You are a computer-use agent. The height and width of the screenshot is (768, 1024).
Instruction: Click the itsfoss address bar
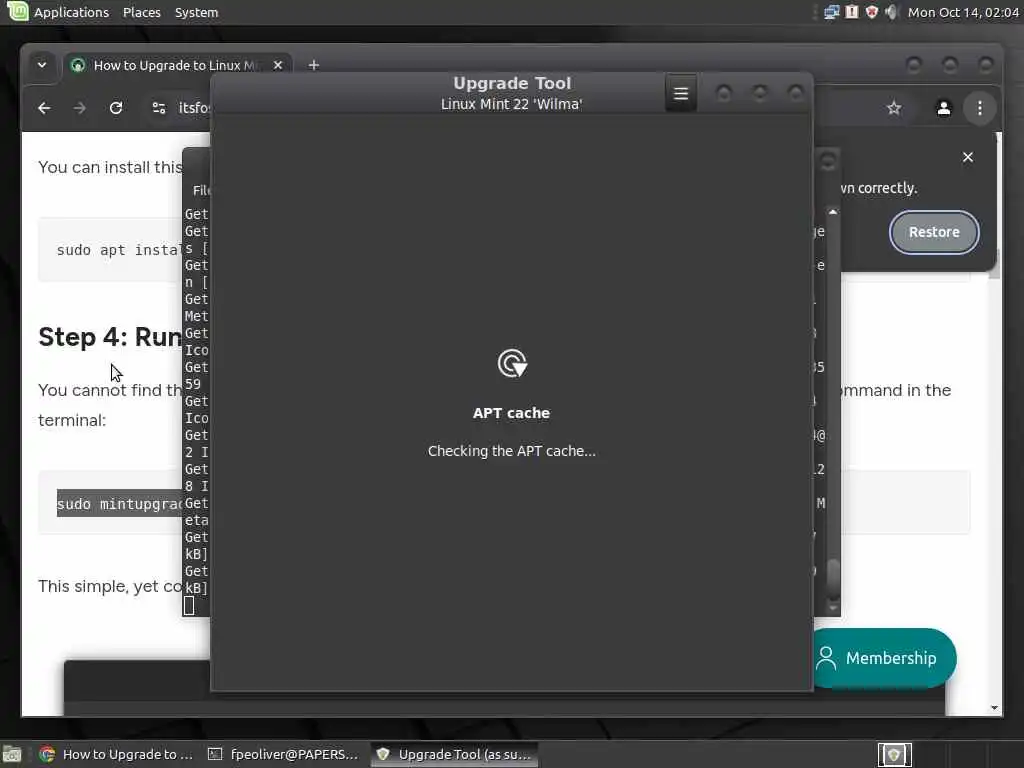click(194, 108)
